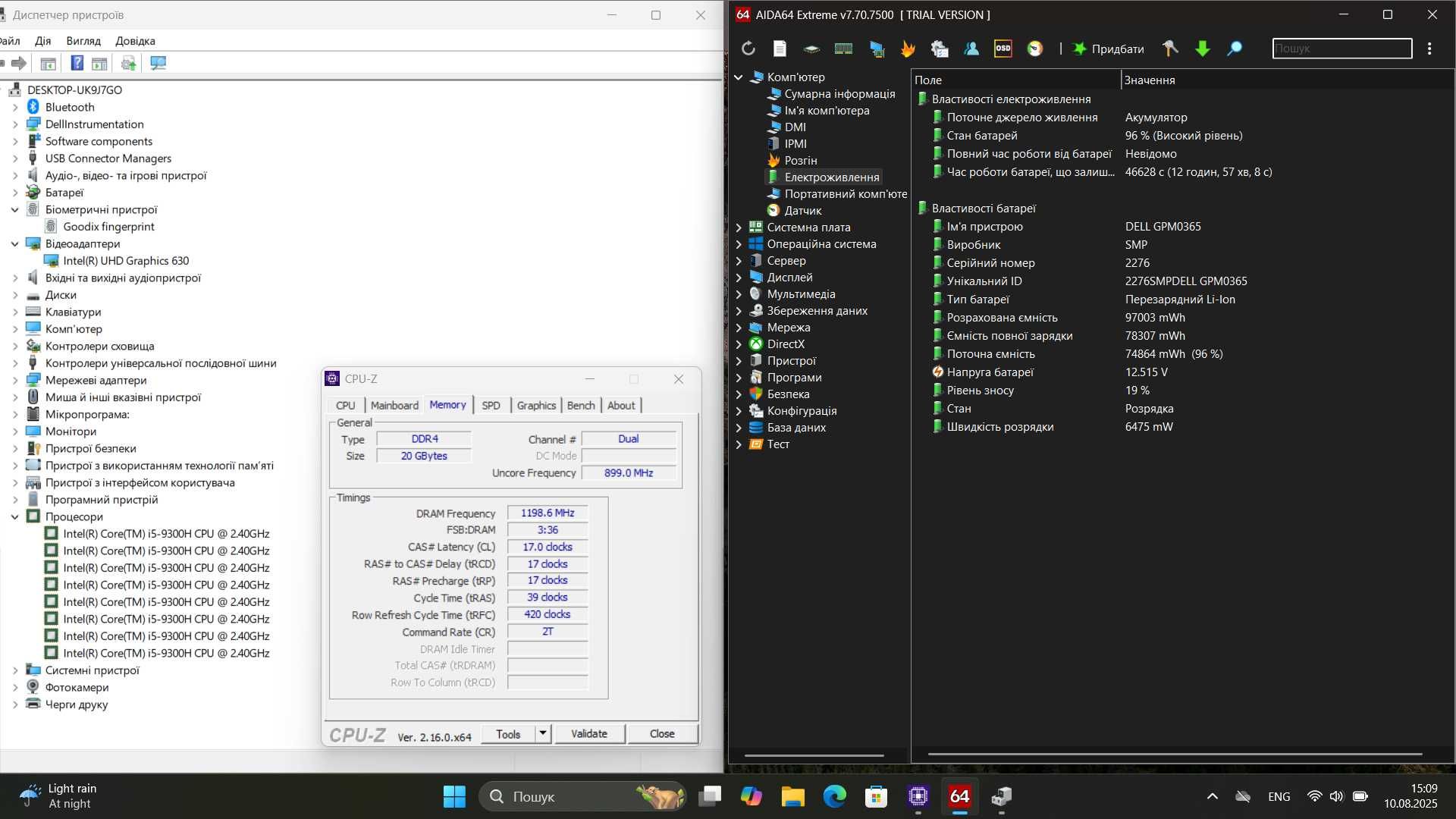
Task: Select the Goodix fingerprint device
Action: 108,227
